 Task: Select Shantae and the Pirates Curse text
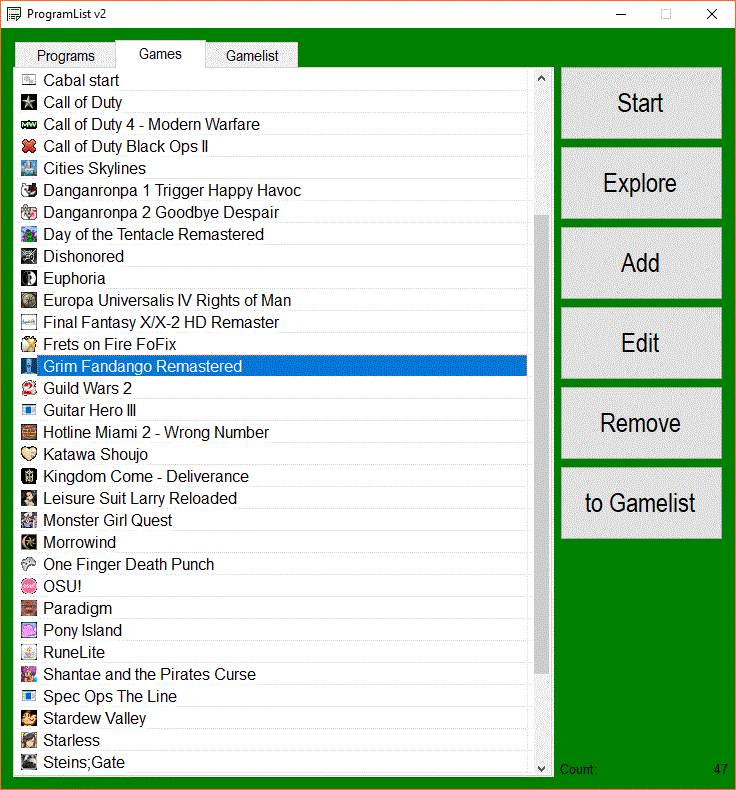point(150,674)
